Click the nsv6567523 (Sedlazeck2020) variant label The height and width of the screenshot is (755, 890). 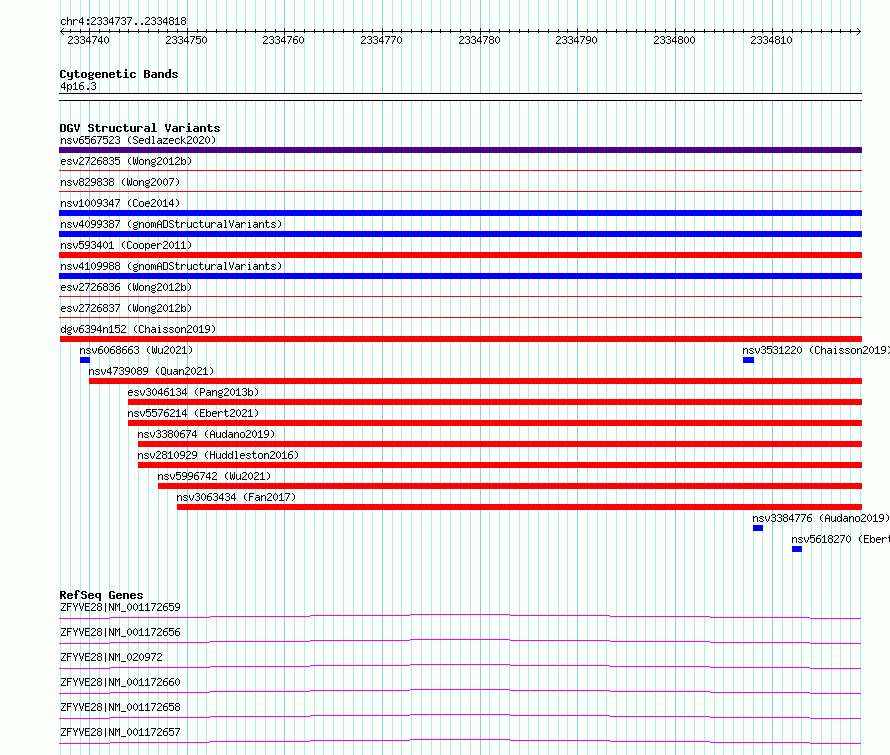pos(138,140)
